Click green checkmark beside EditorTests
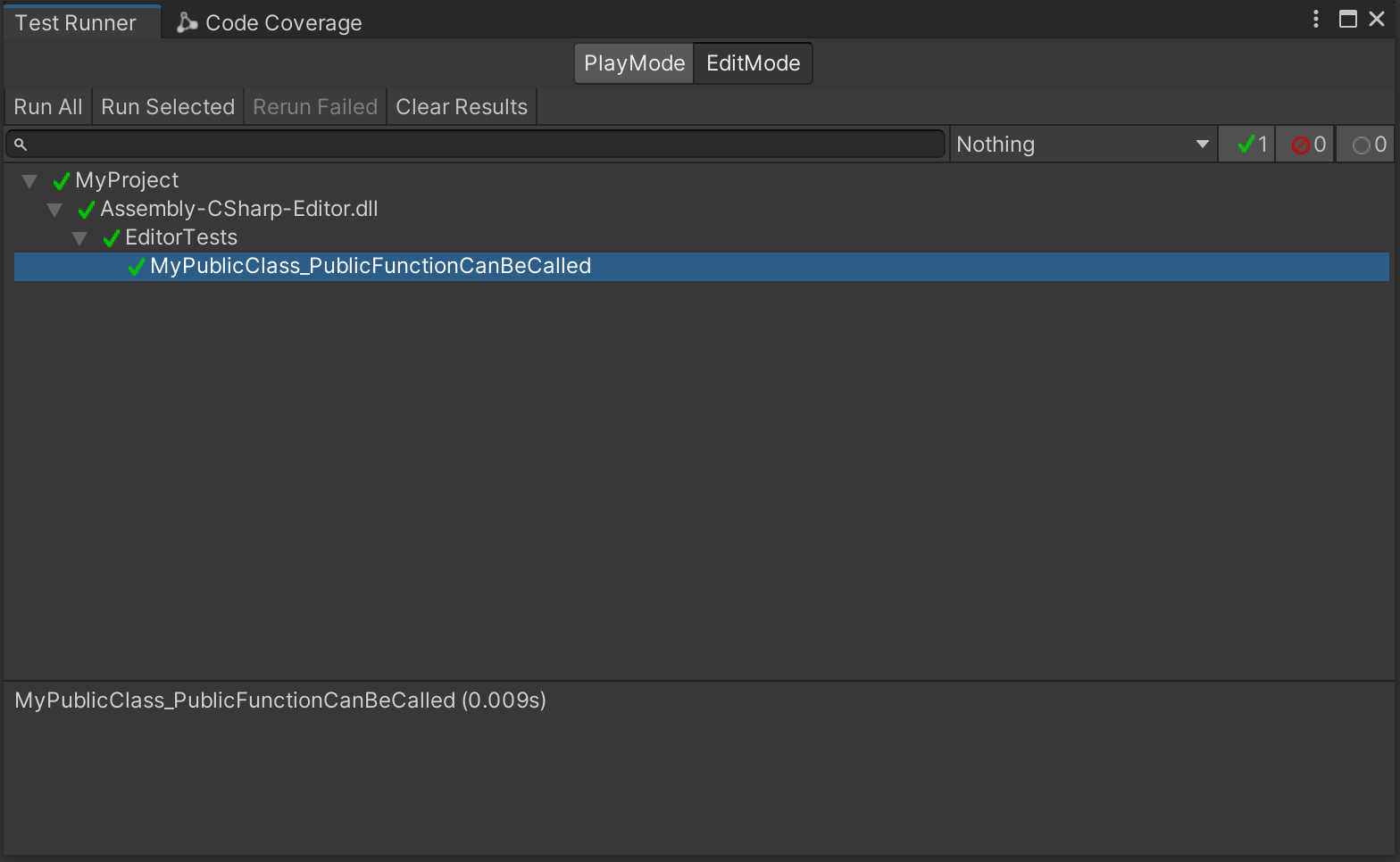The height and width of the screenshot is (862, 1400). tap(112, 238)
